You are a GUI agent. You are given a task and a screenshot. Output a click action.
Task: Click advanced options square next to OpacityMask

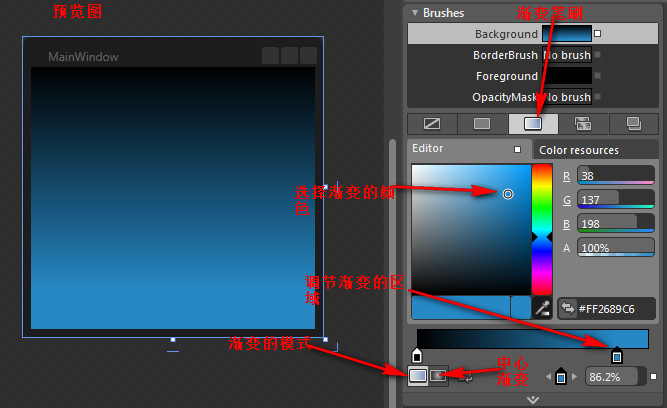pos(598,97)
